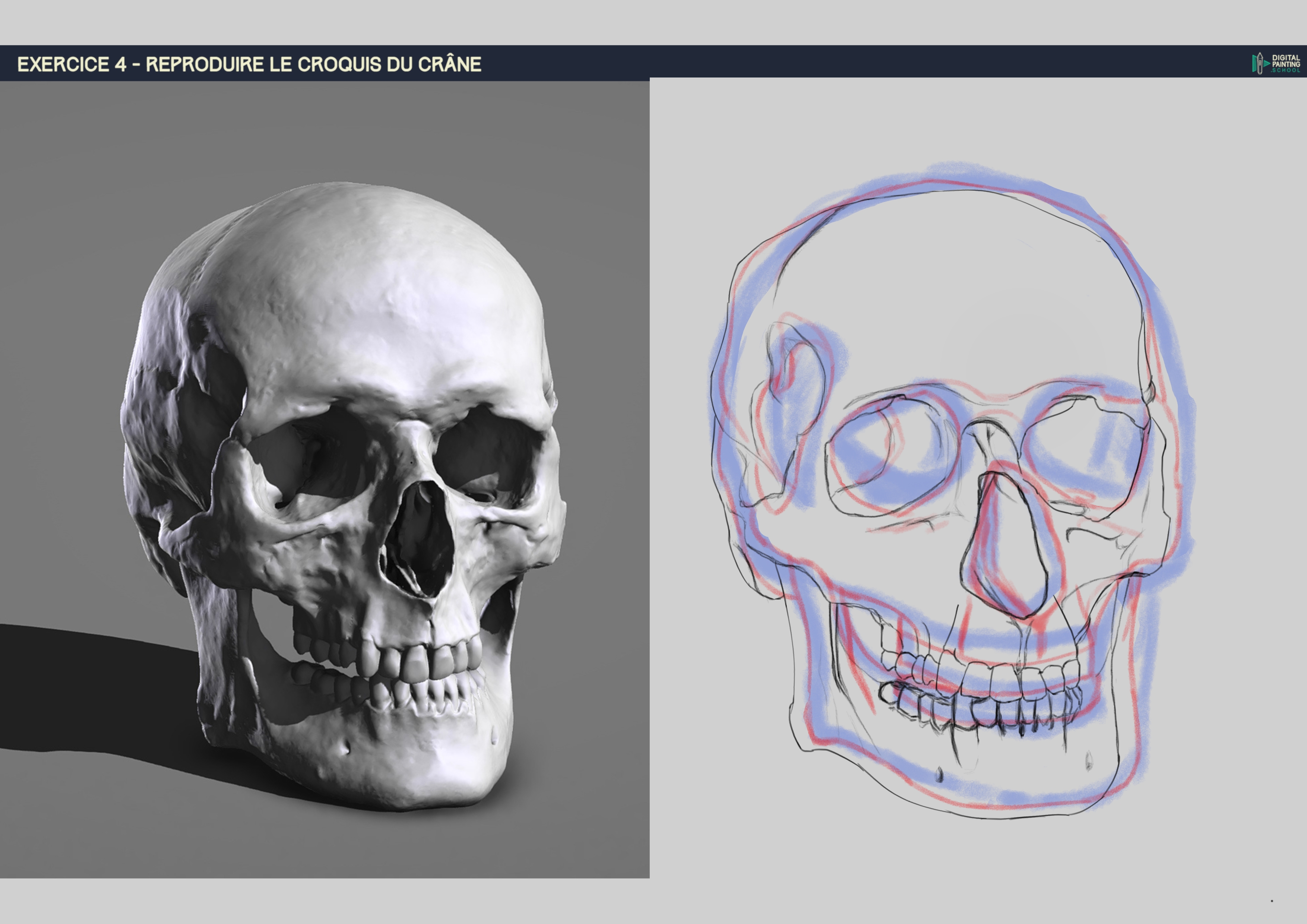Click the 'Exercice 4' title text

coord(72,64)
